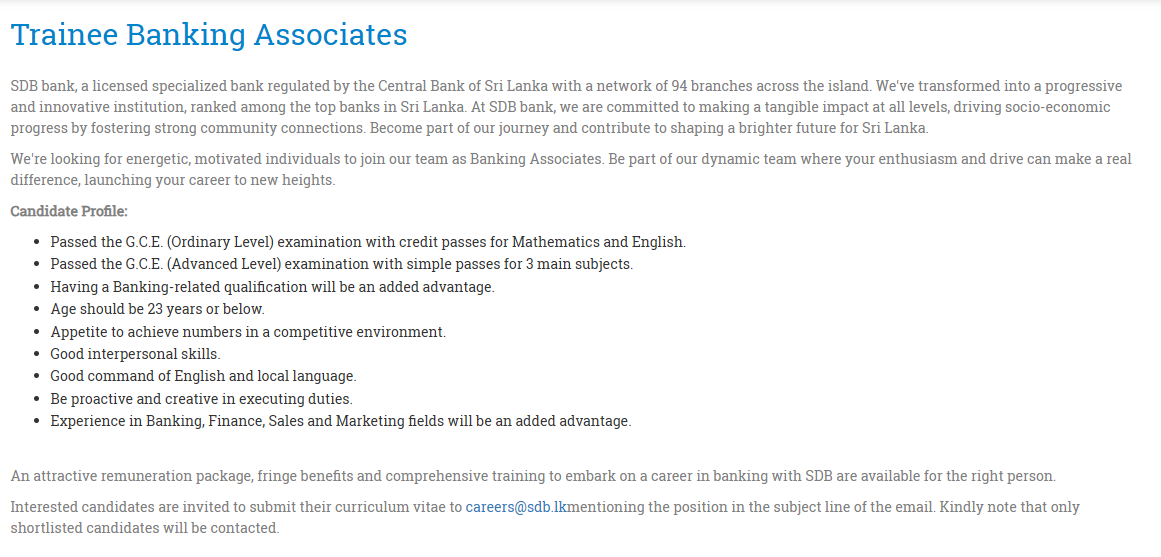This screenshot has width=1161, height=557.
Task: Click the 'shortlisted candidates will be contacted' text
Action: tap(145, 528)
